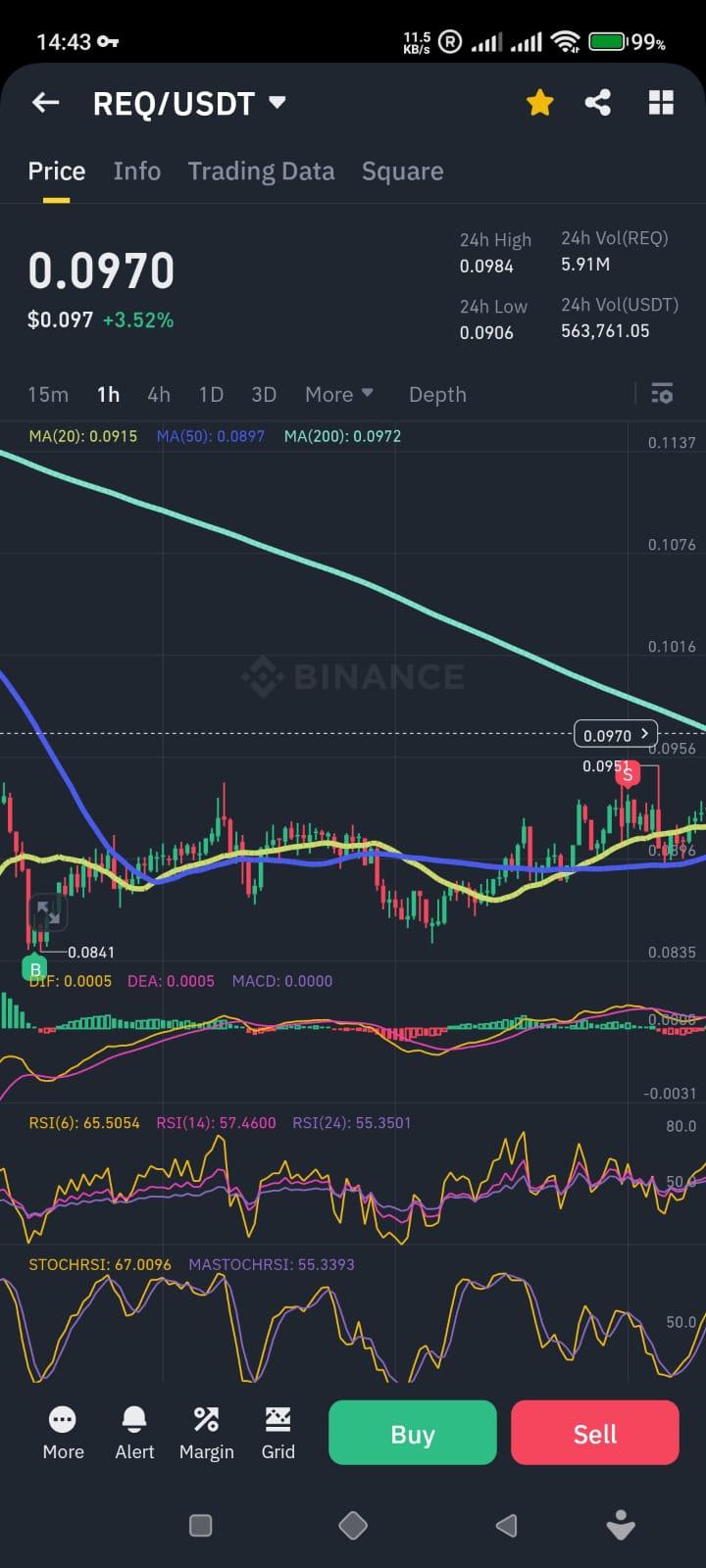Screen dimensions: 706x1568
Task: Toggle the favorite star icon
Action: coord(539,102)
